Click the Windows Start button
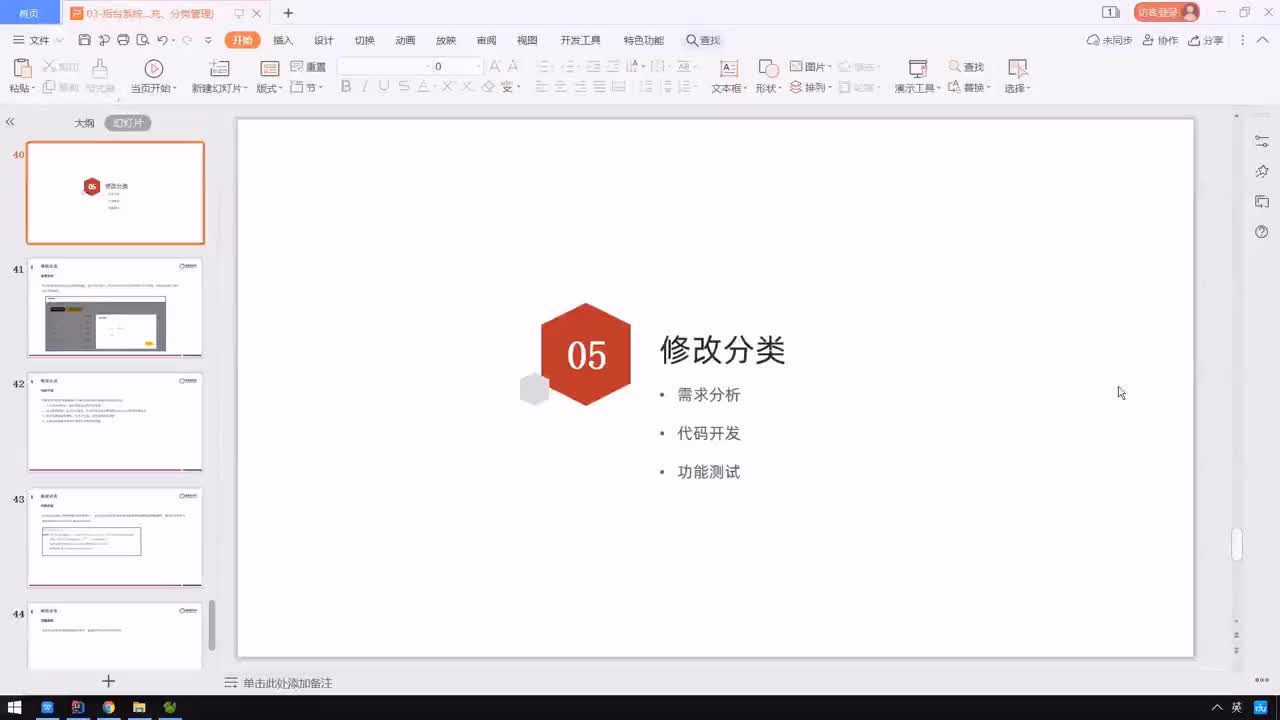 tap(14, 707)
